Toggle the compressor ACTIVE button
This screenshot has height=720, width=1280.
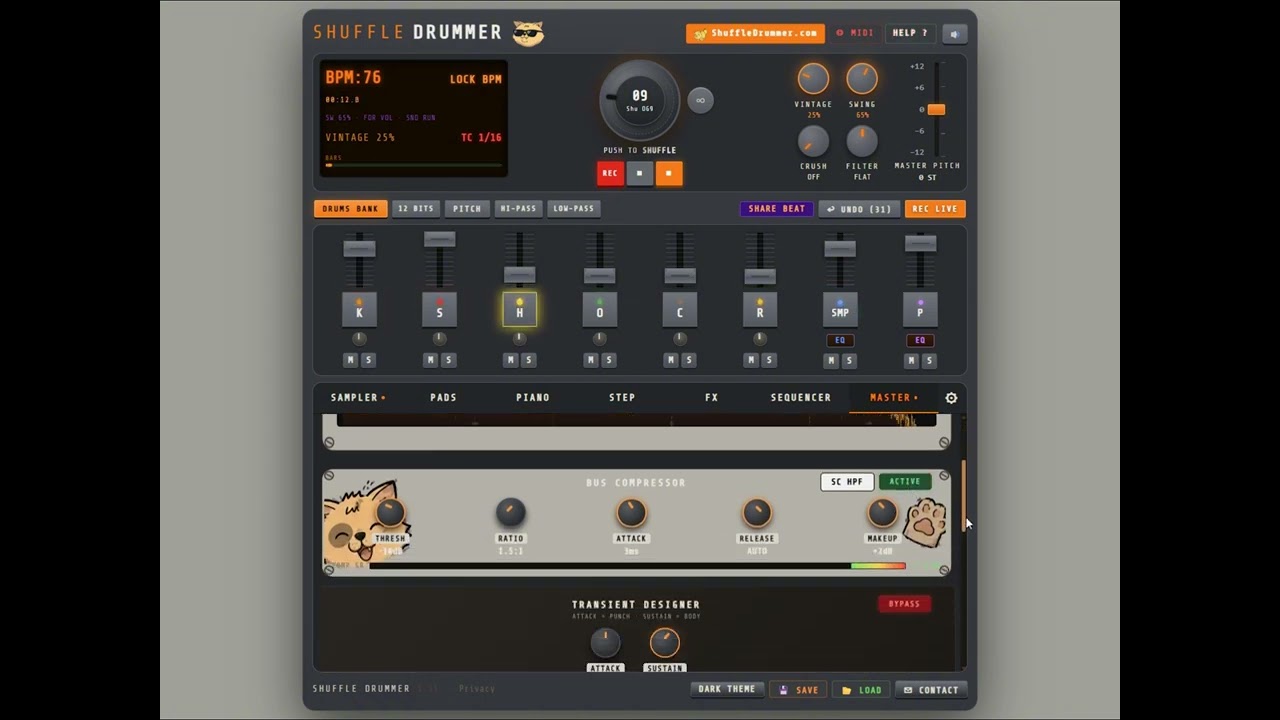point(904,482)
